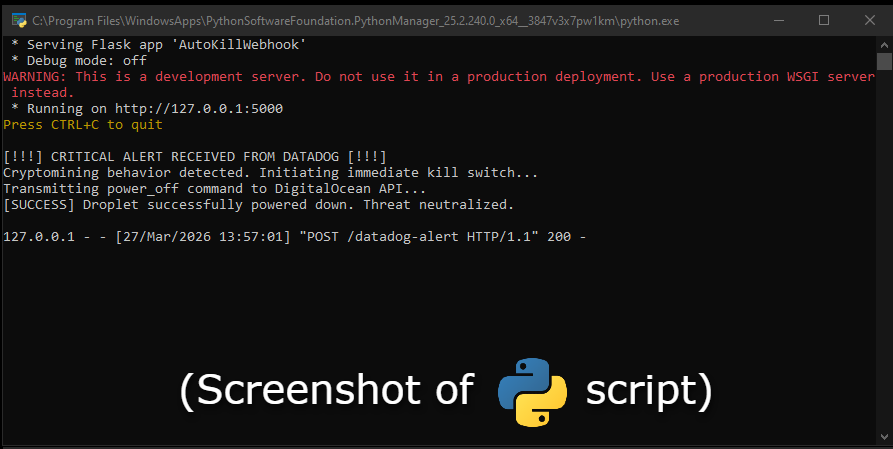Click the Python icon in the title bar
This screenshot has height=449, width=893.
pos(19,21)
